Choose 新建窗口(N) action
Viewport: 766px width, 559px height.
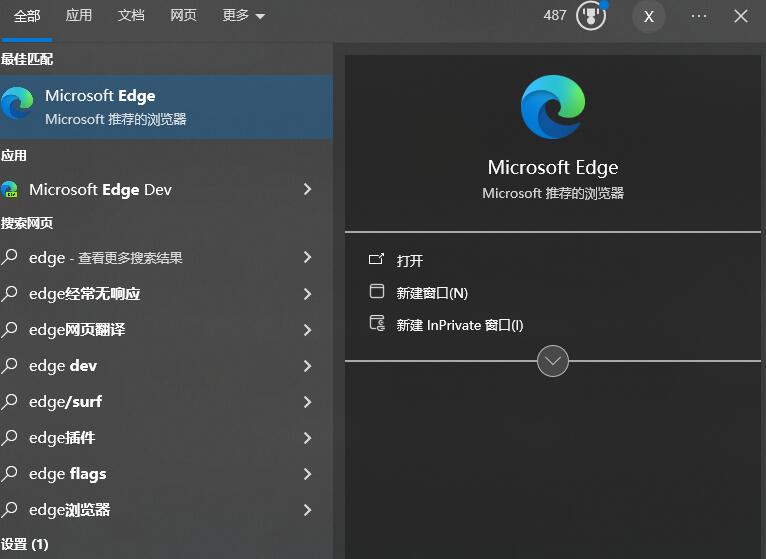pos(432,293)
